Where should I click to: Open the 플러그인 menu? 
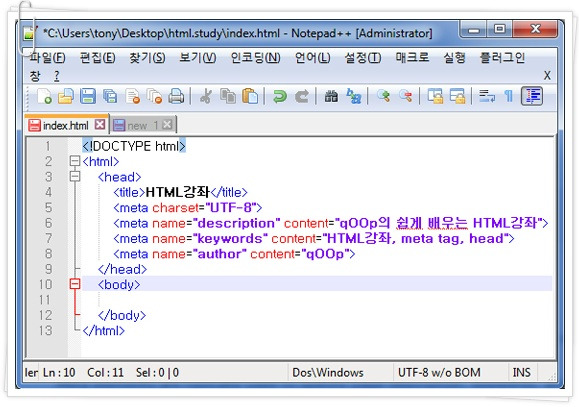[502, 58]
